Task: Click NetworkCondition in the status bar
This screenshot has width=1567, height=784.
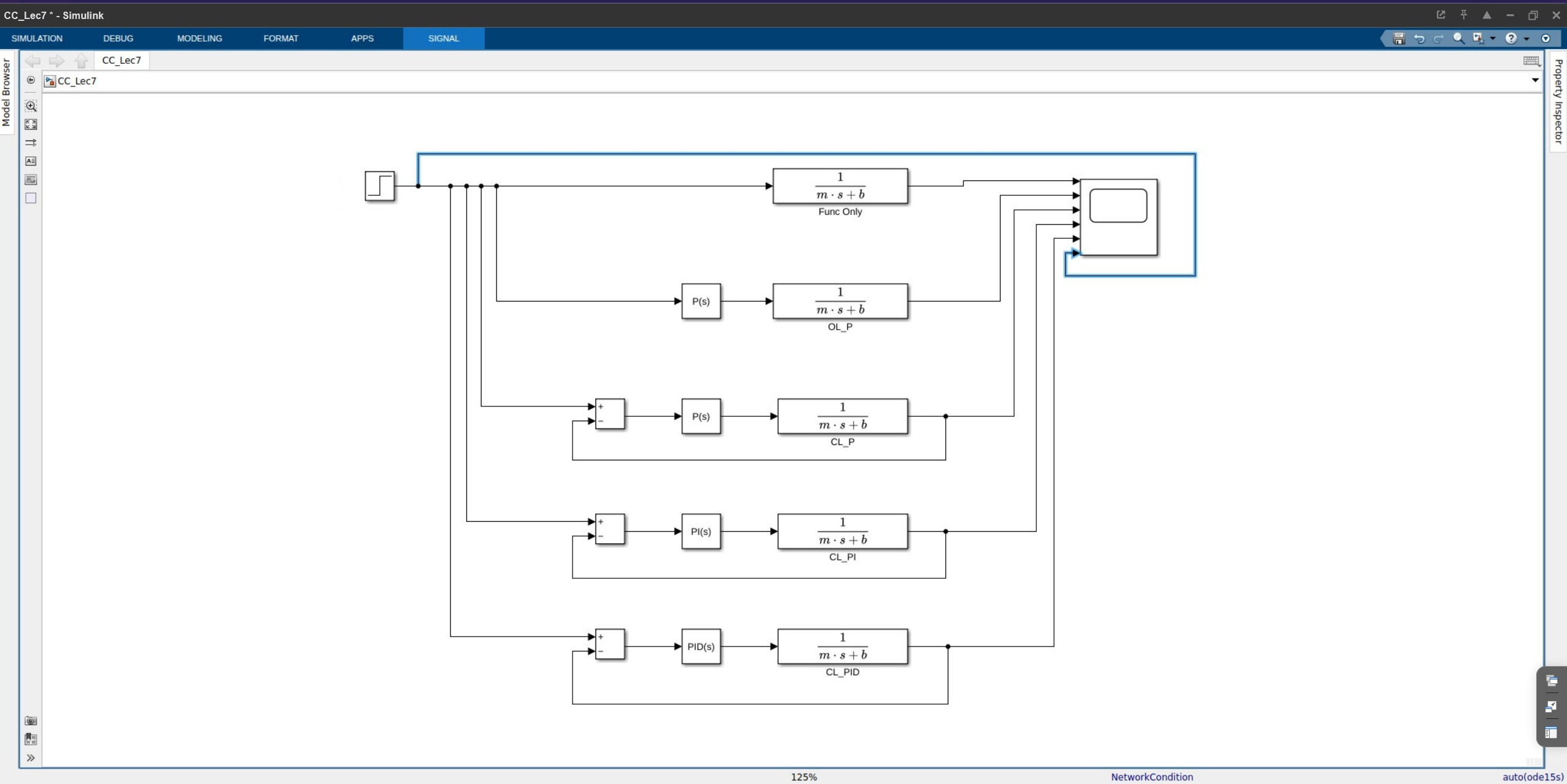Action: pyautogui.click(x=1152, y=777)
